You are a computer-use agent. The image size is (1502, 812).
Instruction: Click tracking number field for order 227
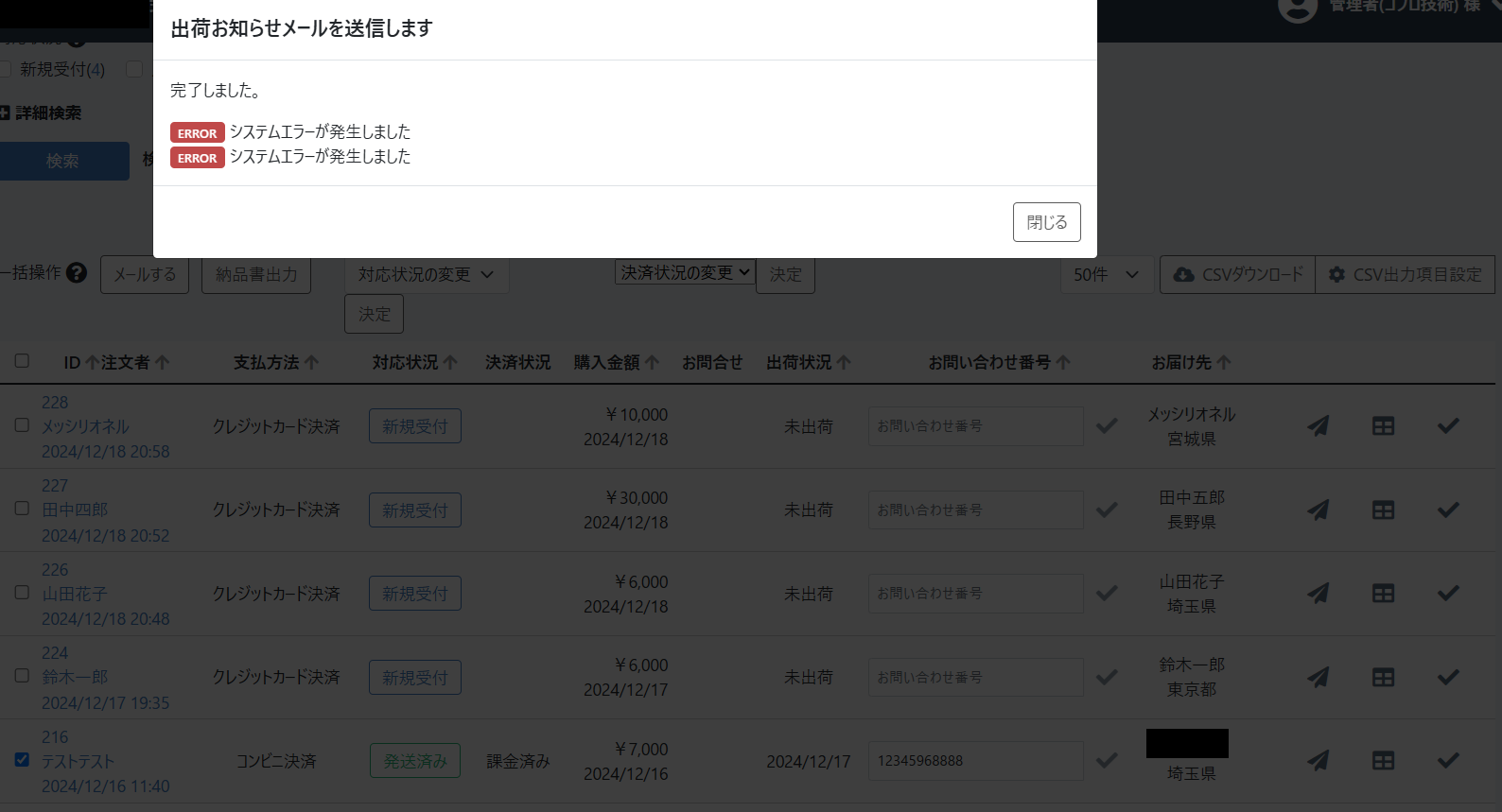coord(976,510)
